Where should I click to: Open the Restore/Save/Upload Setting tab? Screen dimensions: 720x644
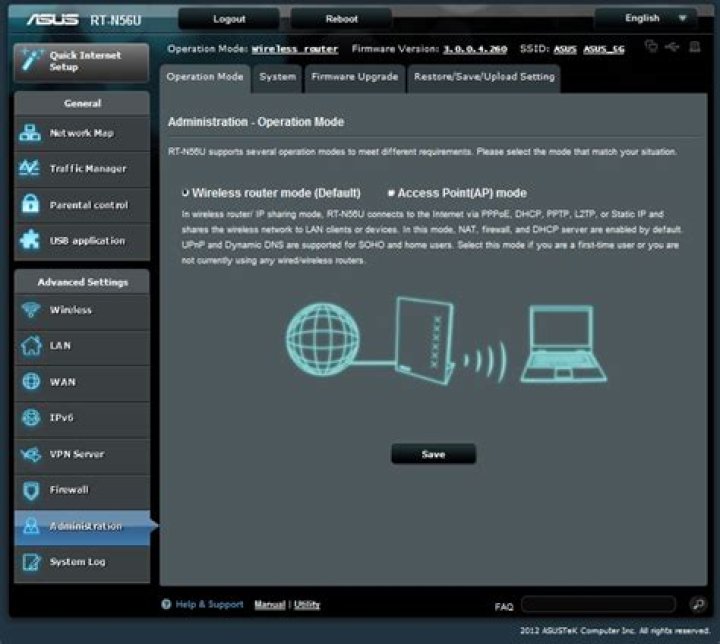484,77
